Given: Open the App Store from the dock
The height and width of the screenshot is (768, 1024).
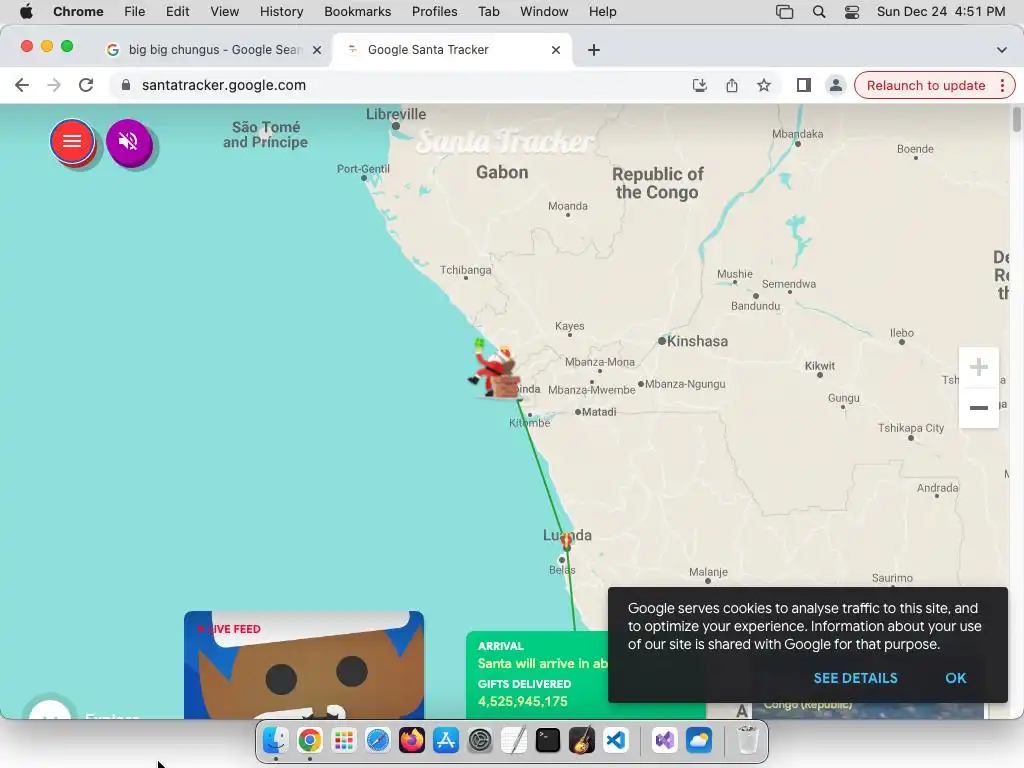Looking at the screenshot, I should 445,741.
